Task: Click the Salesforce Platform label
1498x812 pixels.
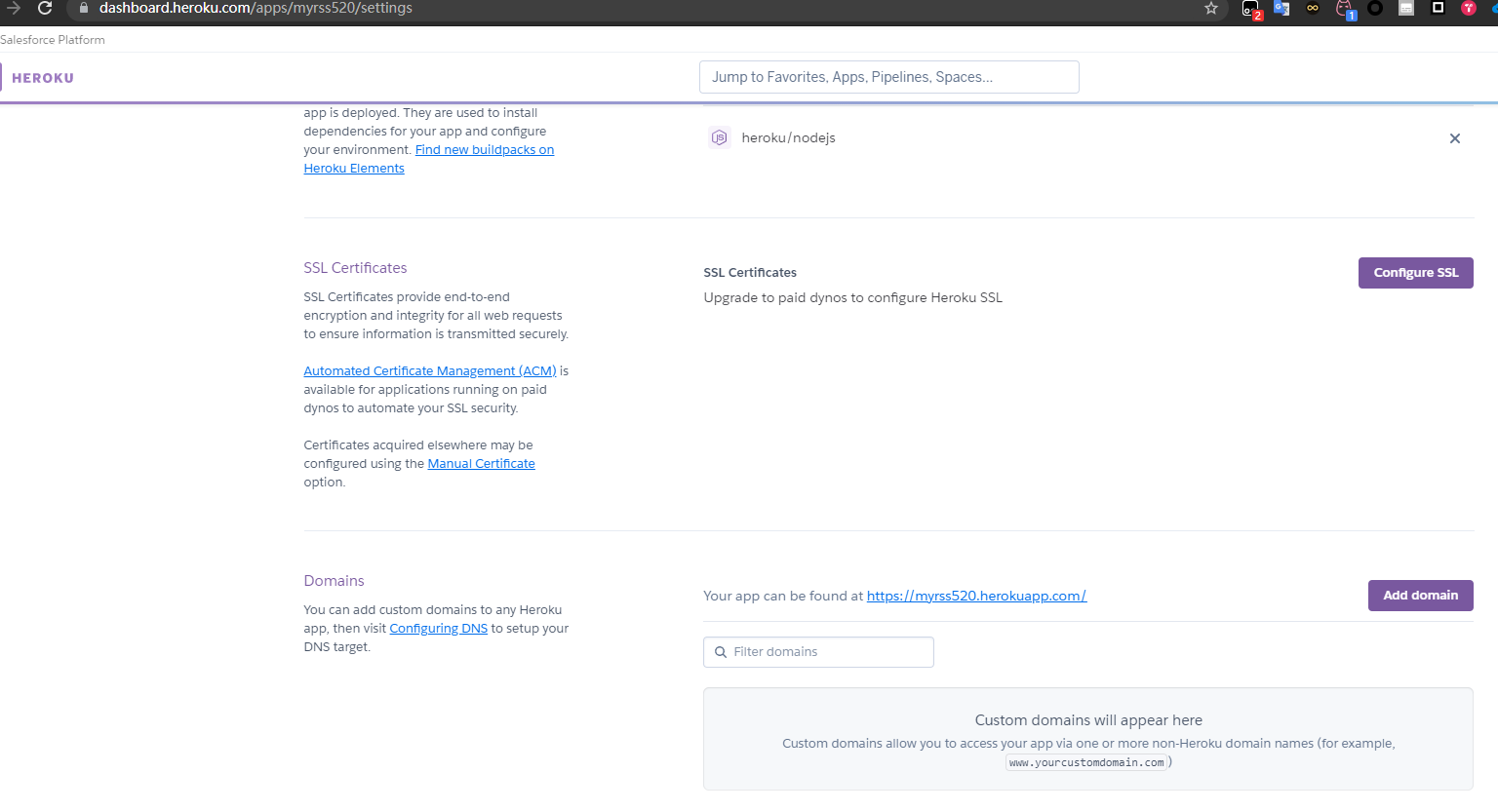Action: coord(53,40)
